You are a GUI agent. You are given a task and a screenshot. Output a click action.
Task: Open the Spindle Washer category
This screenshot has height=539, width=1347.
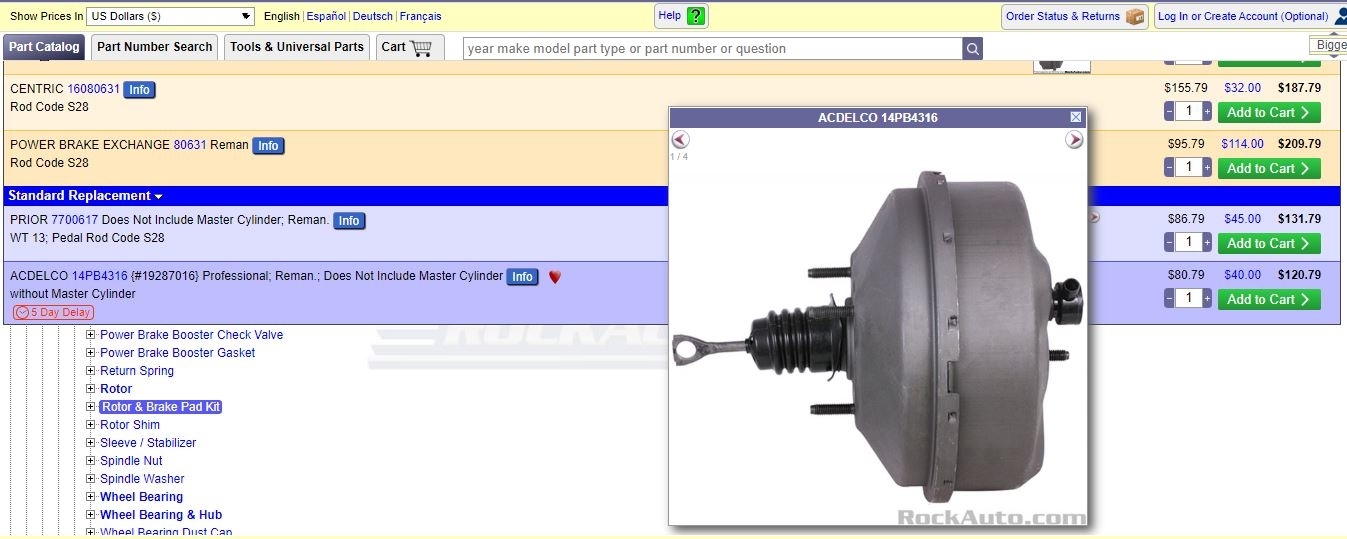tap(142, 479)
